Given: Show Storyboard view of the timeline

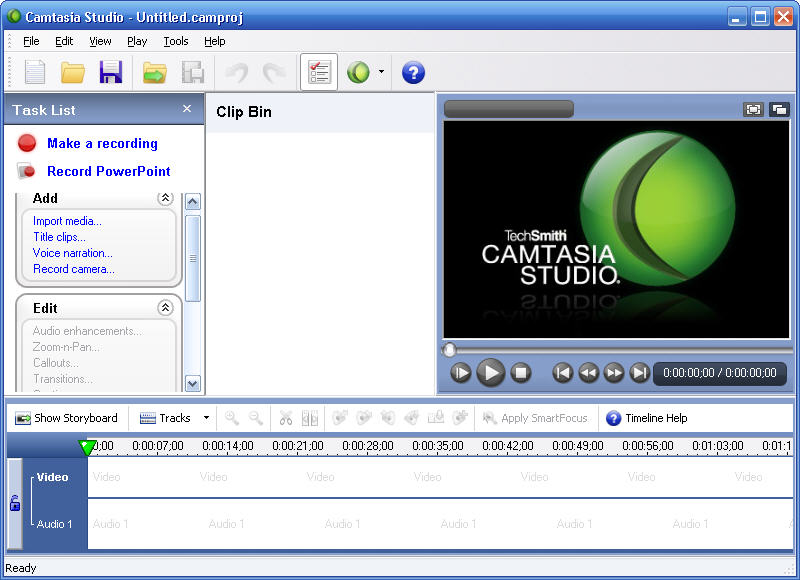Looking at the screenshot, I should coord(67,418).
